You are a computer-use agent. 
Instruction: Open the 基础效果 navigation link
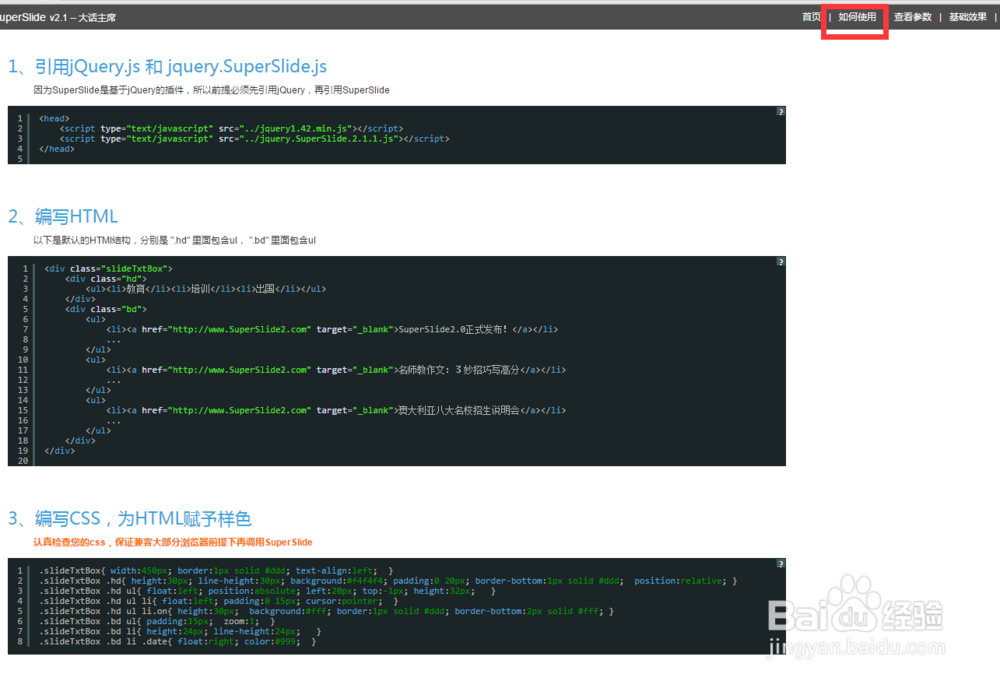967,17
